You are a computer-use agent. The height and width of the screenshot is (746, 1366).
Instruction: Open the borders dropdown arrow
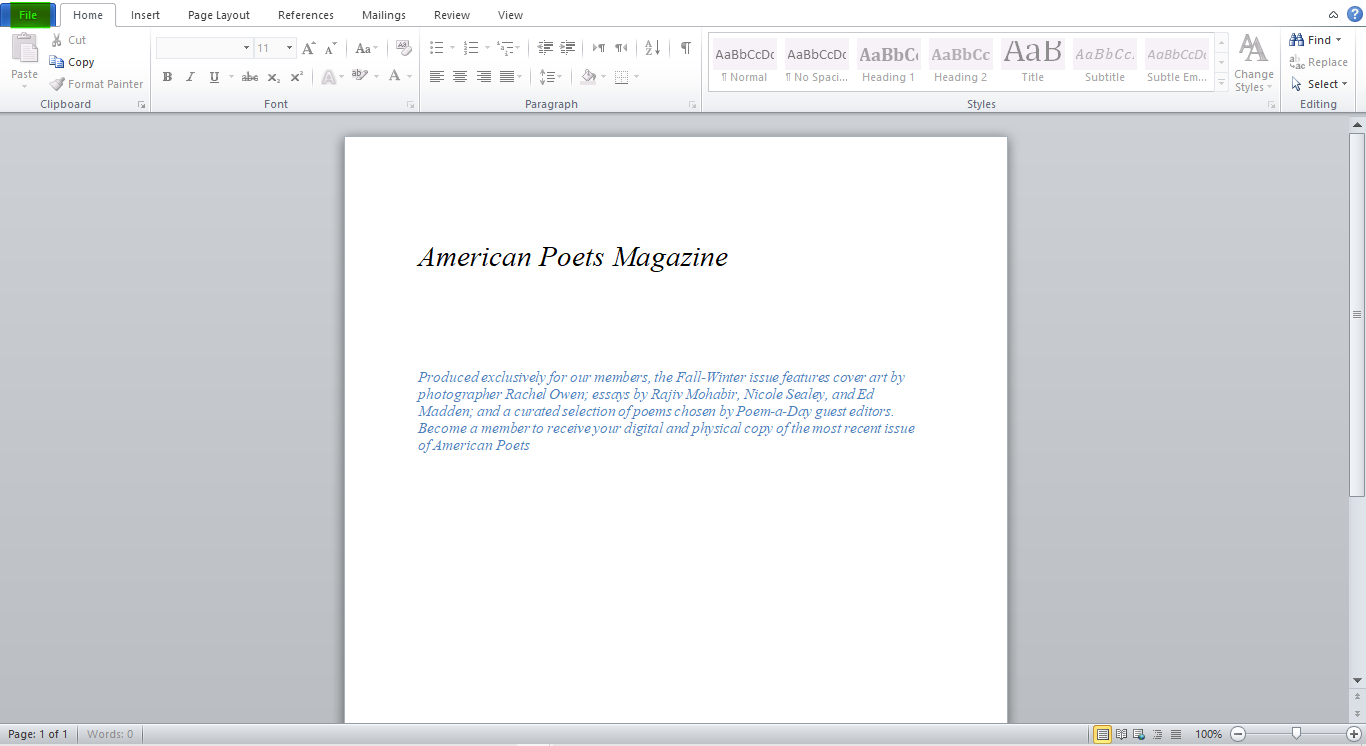636,77
